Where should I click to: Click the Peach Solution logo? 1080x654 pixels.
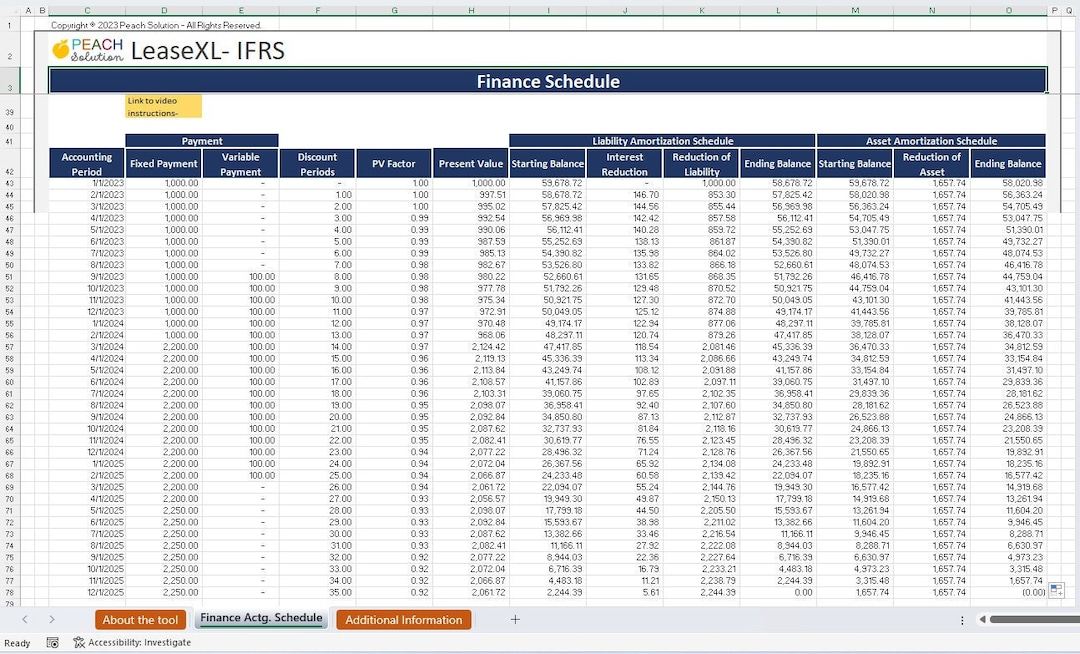point(89,47)
